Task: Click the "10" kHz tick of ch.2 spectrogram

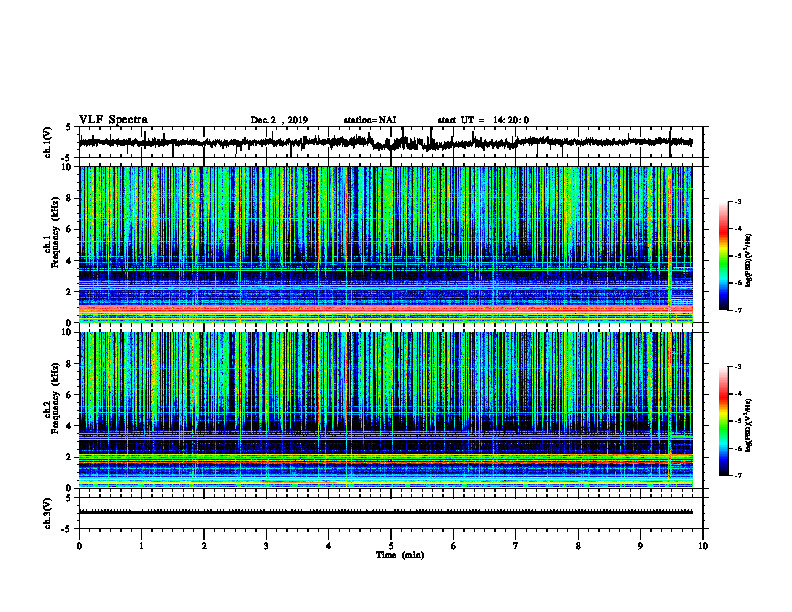Action: point(69,332)
